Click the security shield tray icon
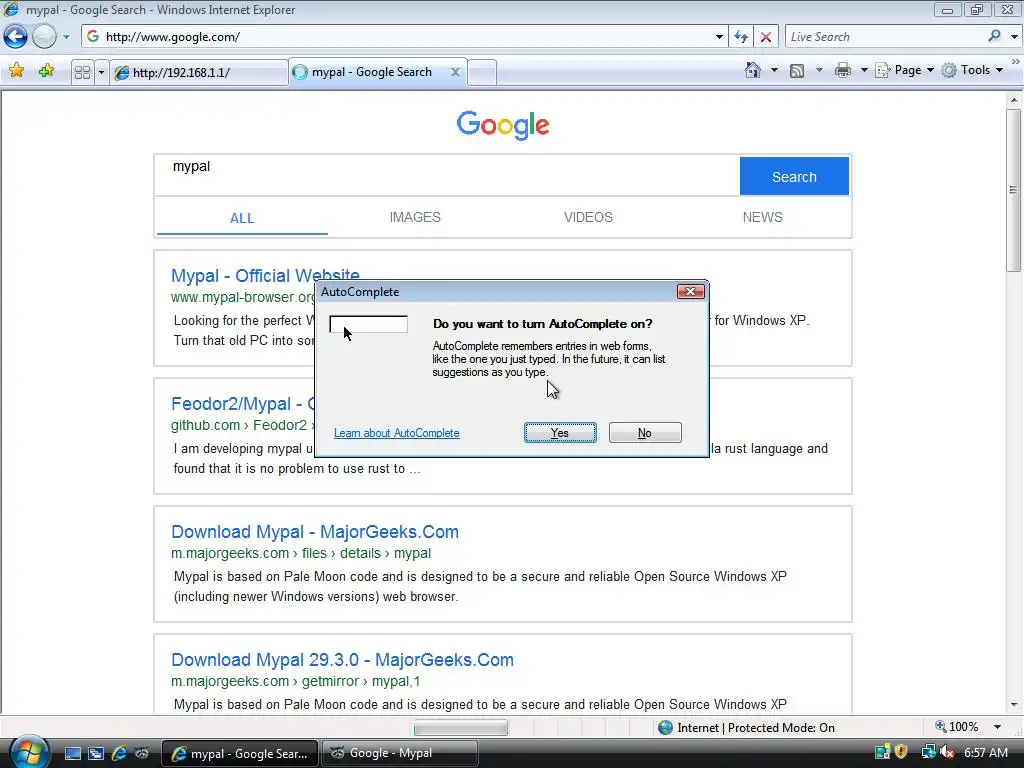Image resolution: width=1024 pixels, height=768 pixels. coord(902,752)
